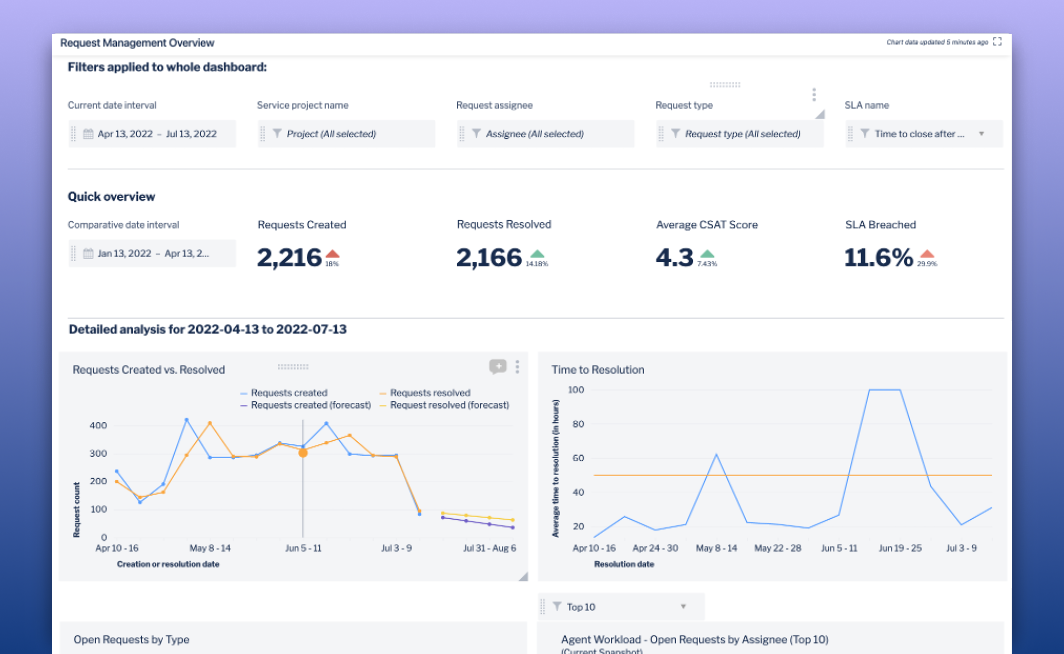Grab the drag handle above Request type widget
This screenshot has height=654, width=1064.
pos(725,85)
